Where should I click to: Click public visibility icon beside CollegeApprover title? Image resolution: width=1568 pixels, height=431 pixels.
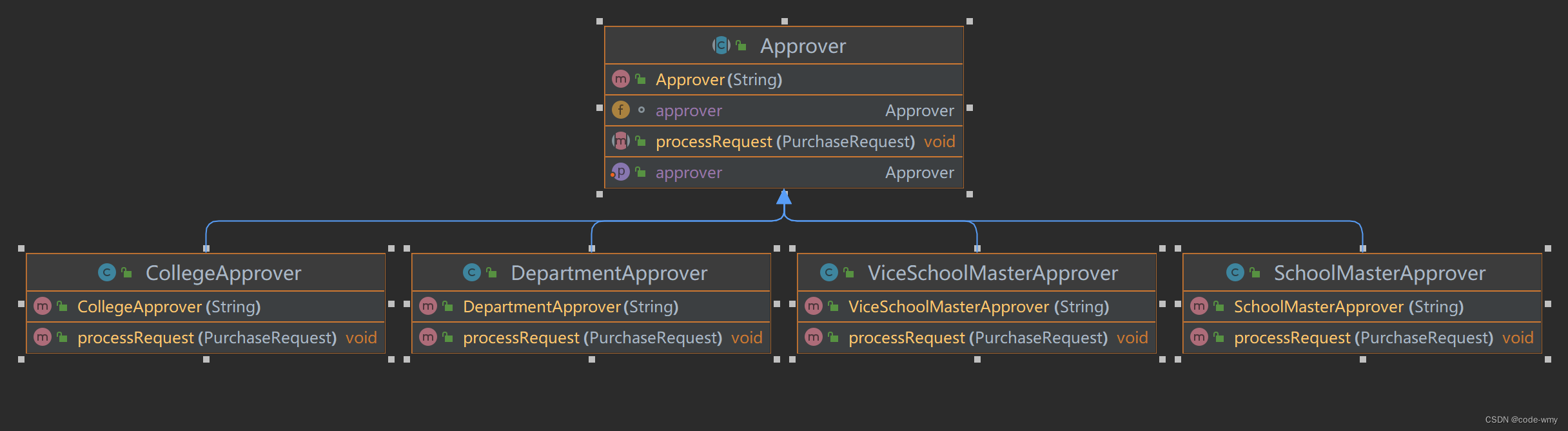tap(127, 272)
